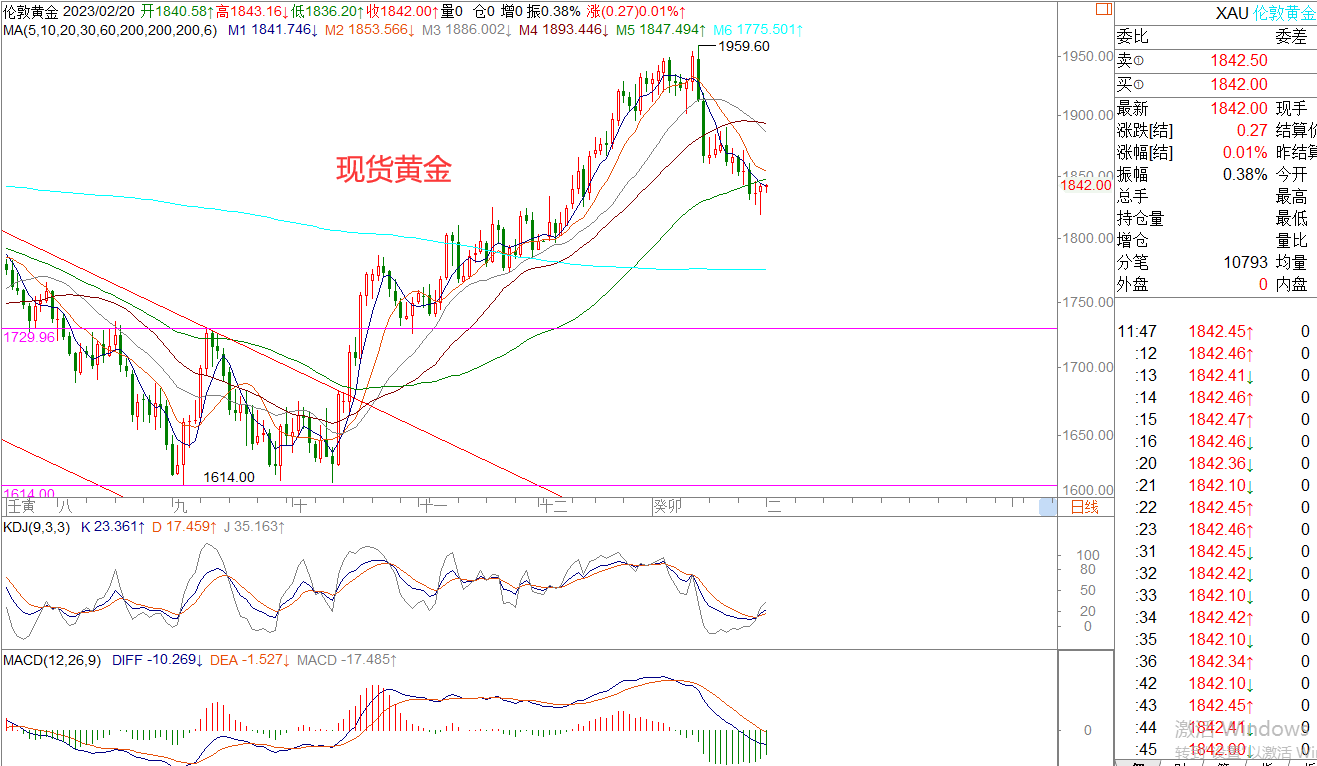Select the :15 tick row 1842.47

point(1215,420)
